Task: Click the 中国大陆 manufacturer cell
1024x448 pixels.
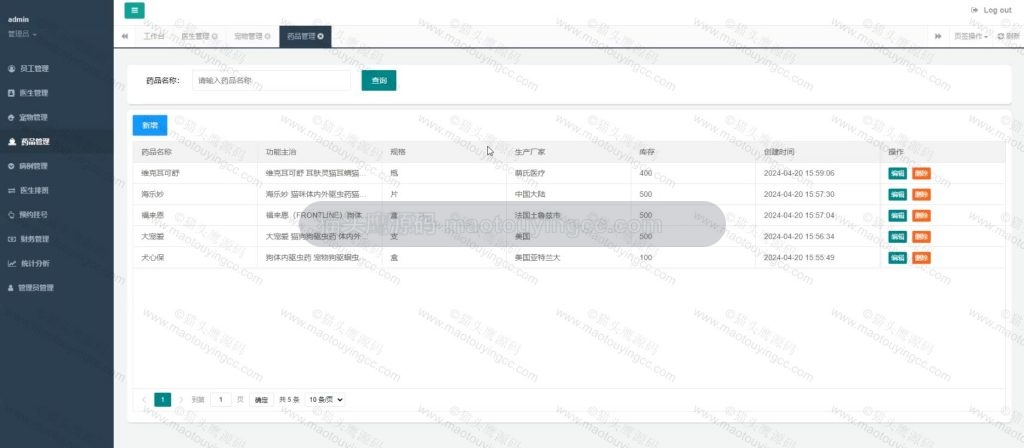Action: coord(530,195)
